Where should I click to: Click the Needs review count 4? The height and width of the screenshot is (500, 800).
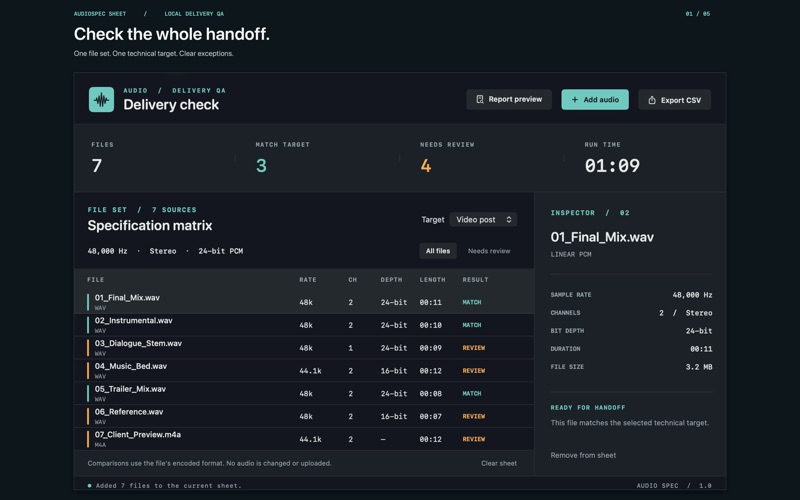click(426, 165)
